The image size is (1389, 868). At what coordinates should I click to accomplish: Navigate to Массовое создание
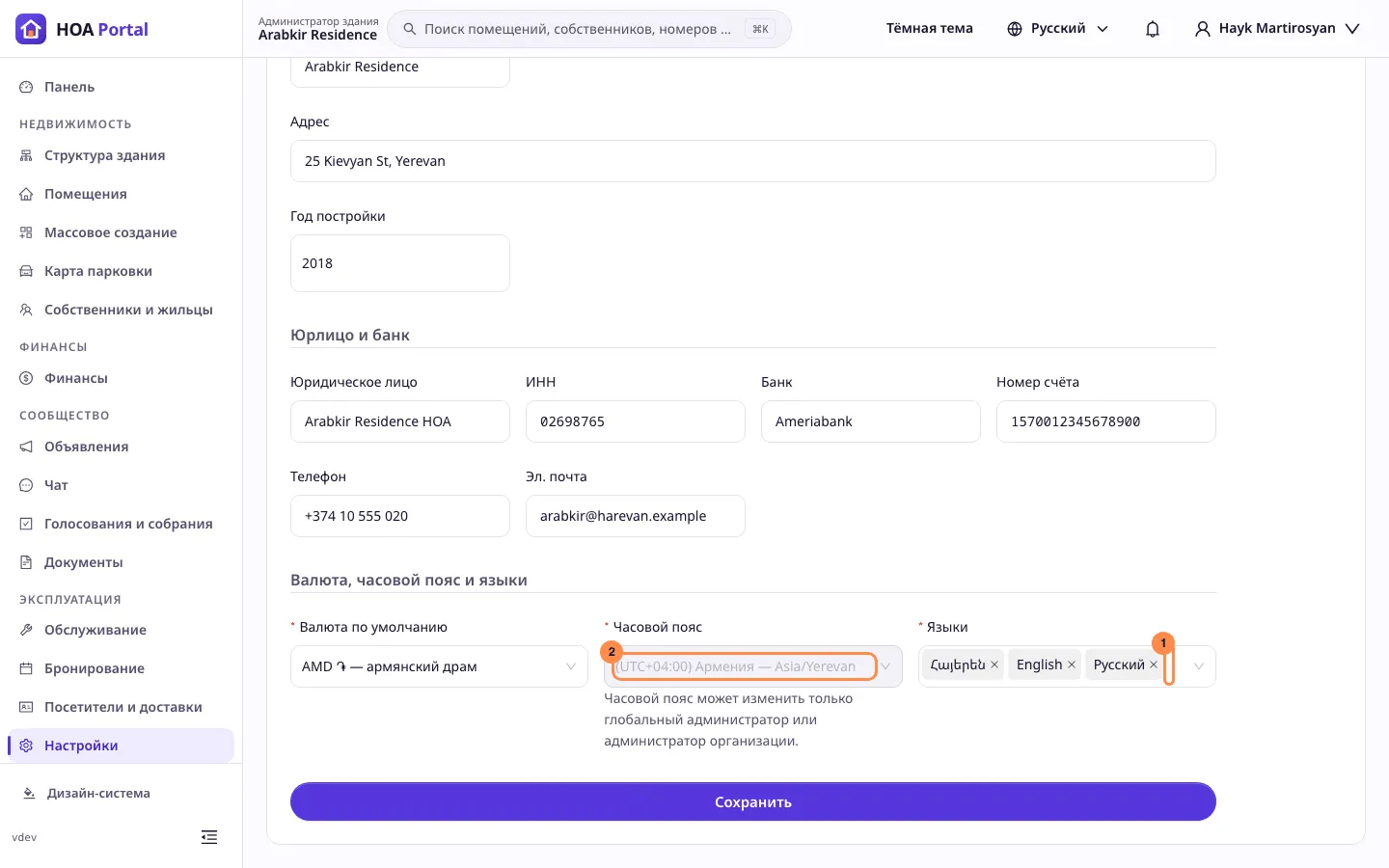tap(121, 232)
